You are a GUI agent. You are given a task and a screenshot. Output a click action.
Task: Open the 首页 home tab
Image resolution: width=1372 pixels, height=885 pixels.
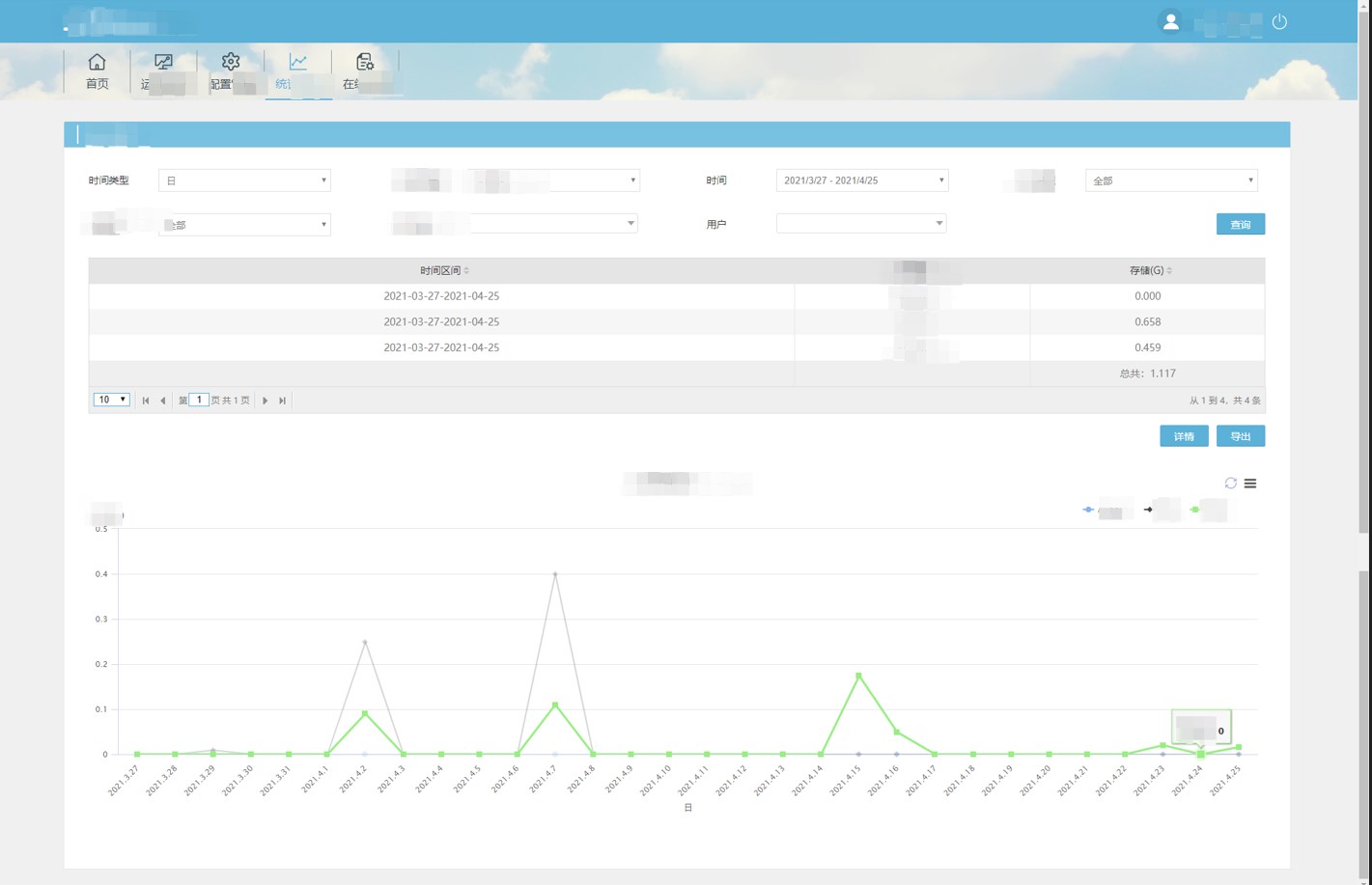tap(97, 71)
